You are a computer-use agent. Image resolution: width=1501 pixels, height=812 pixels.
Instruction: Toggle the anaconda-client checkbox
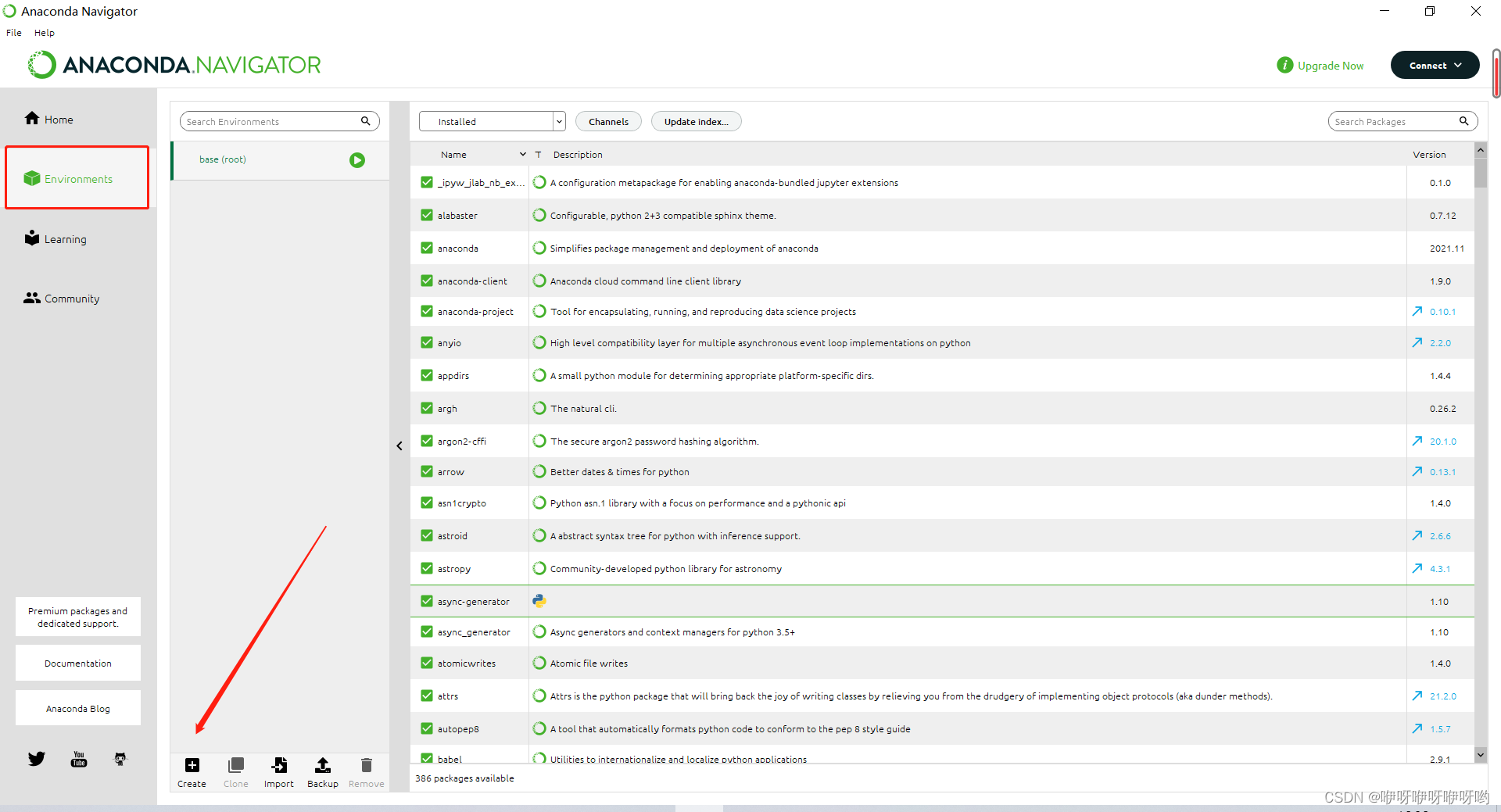coord(427,281)
